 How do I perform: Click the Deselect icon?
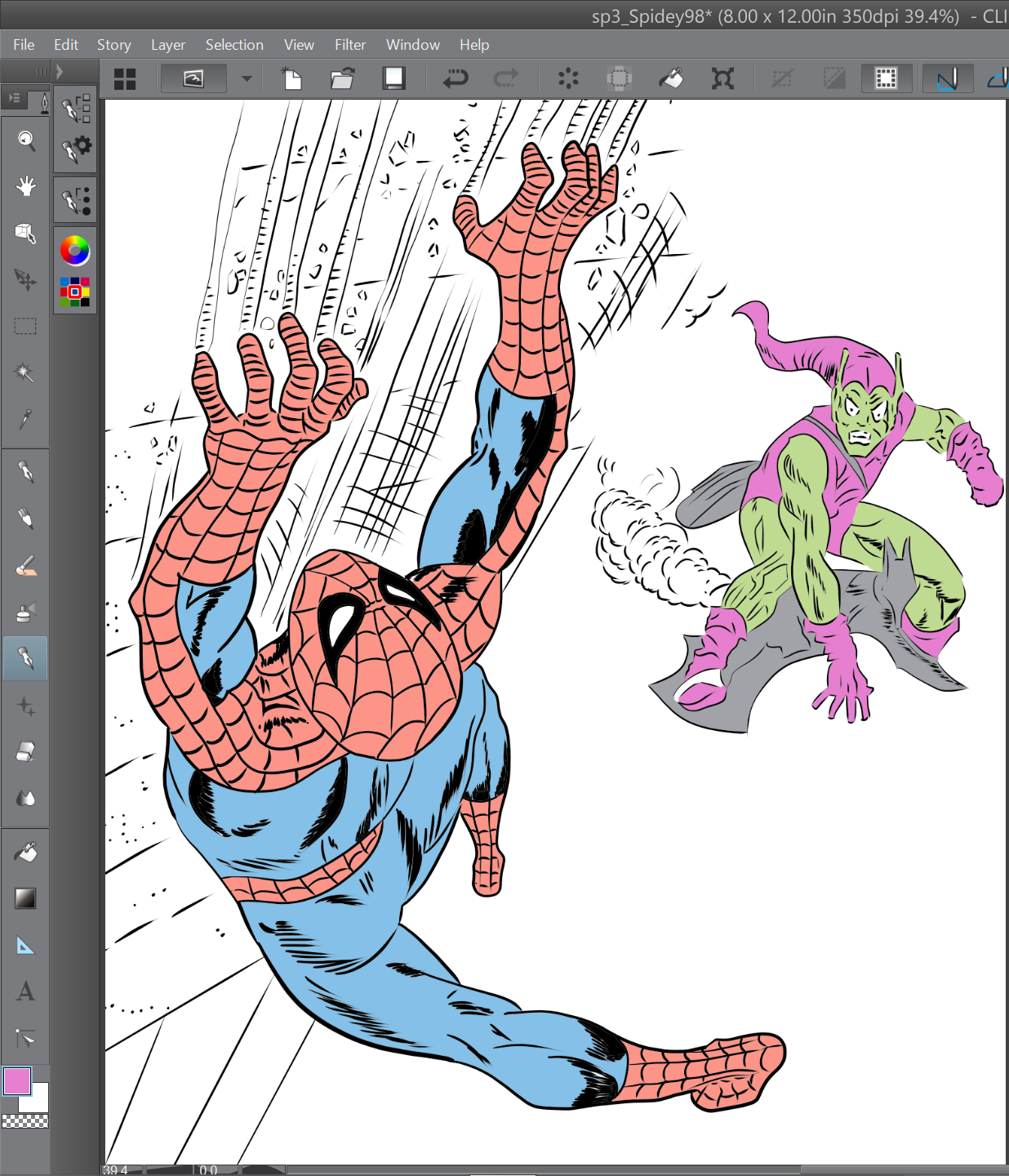[x=782, y=78]
